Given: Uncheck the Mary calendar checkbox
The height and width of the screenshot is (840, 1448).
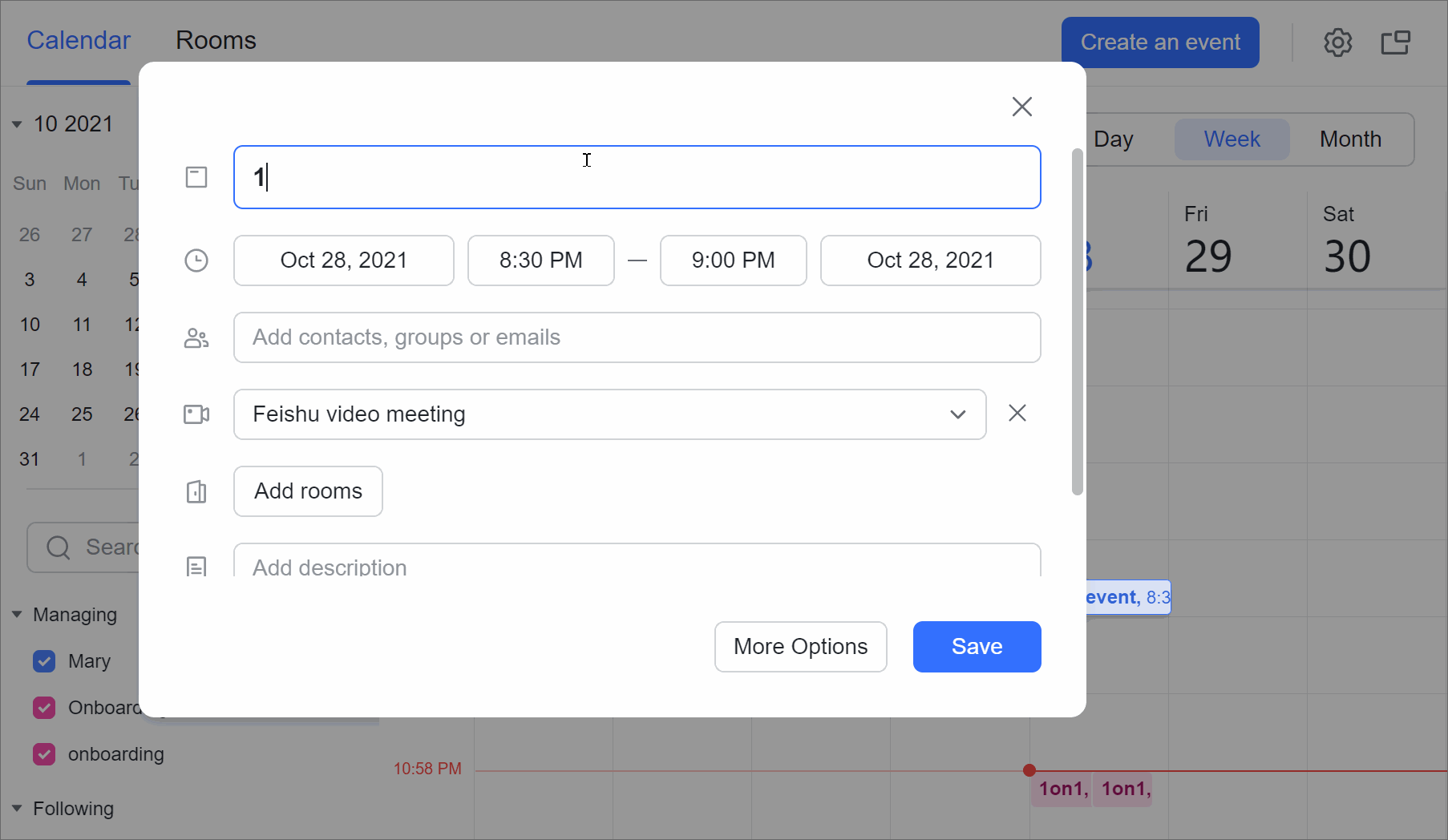Looking at the screenshot, I should click(44, 661).
